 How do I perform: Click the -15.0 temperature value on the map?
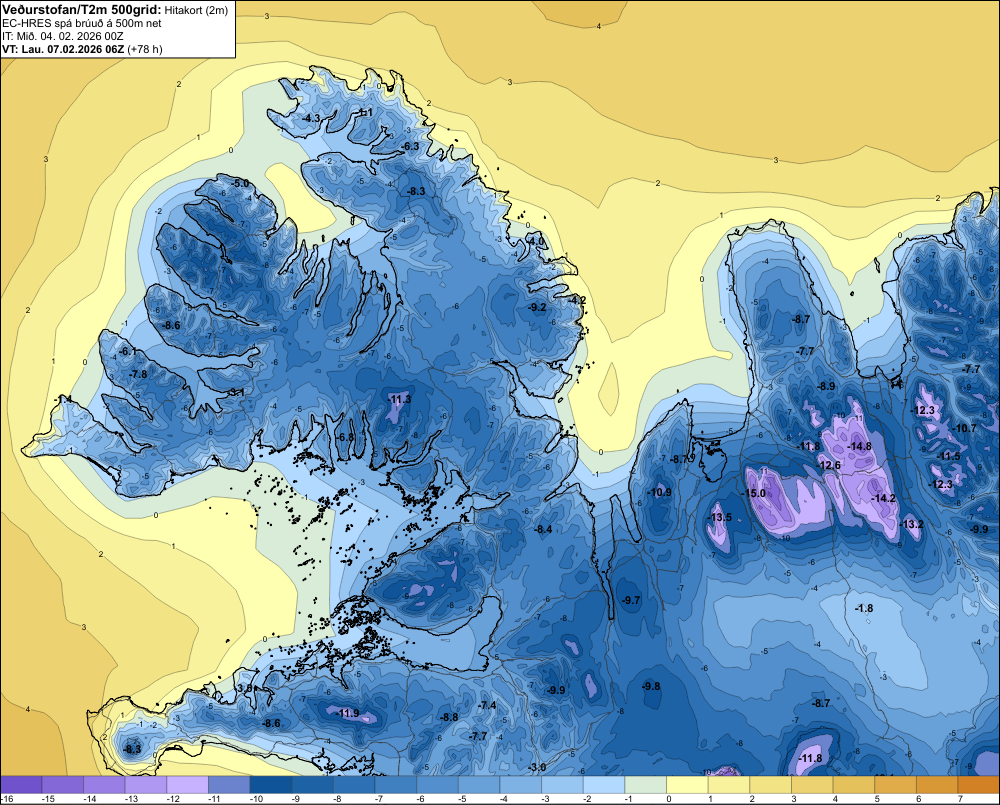(x=753, y=494)
